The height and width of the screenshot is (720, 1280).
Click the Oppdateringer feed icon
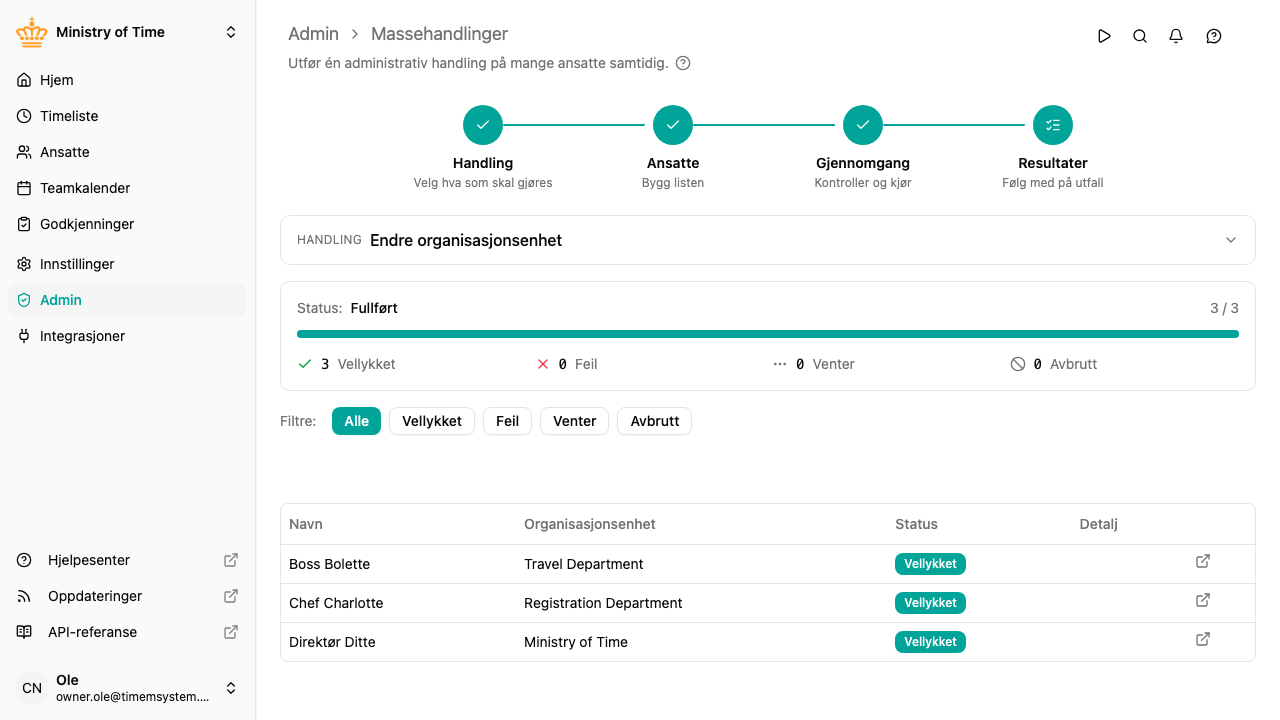coord(24,596)
